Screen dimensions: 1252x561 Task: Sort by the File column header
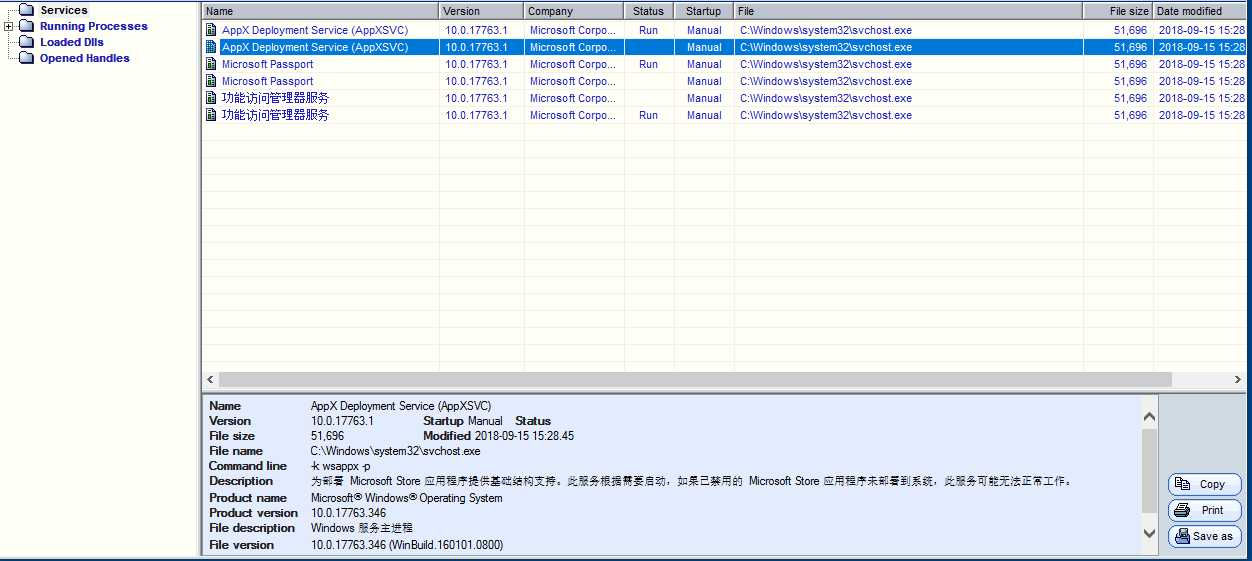tap(908, 11)
